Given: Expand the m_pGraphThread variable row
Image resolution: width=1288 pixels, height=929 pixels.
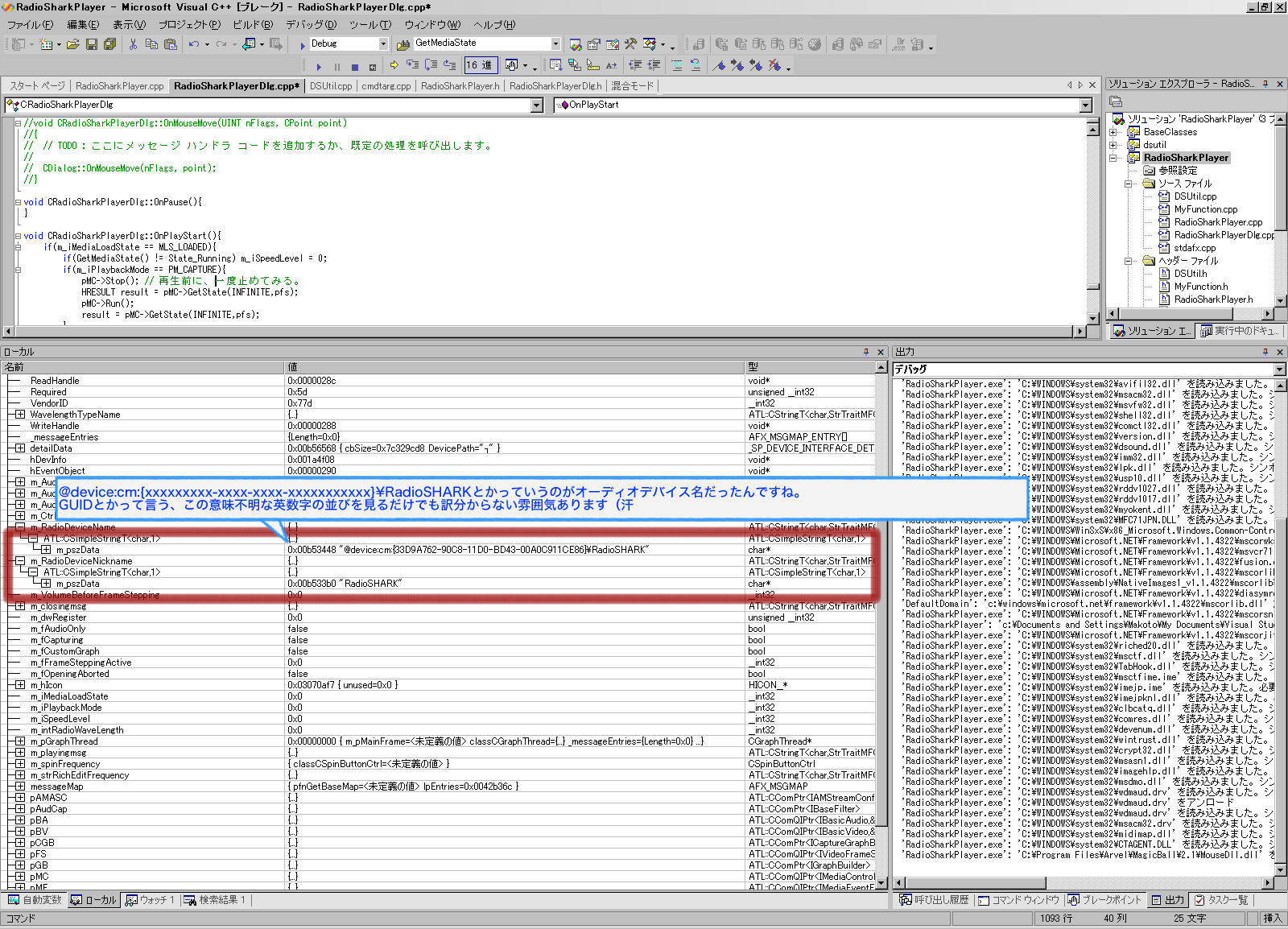Looking at the screenshot, I should tap(20, 741).
